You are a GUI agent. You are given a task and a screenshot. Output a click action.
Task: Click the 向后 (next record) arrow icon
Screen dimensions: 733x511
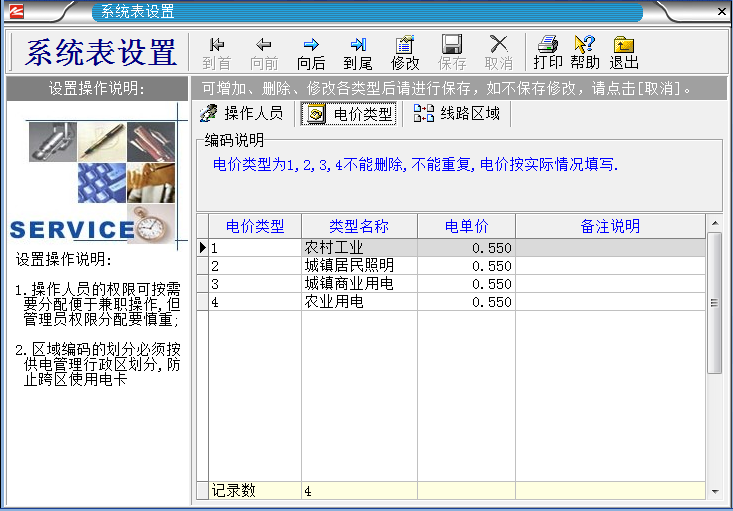tap(311, 52)
